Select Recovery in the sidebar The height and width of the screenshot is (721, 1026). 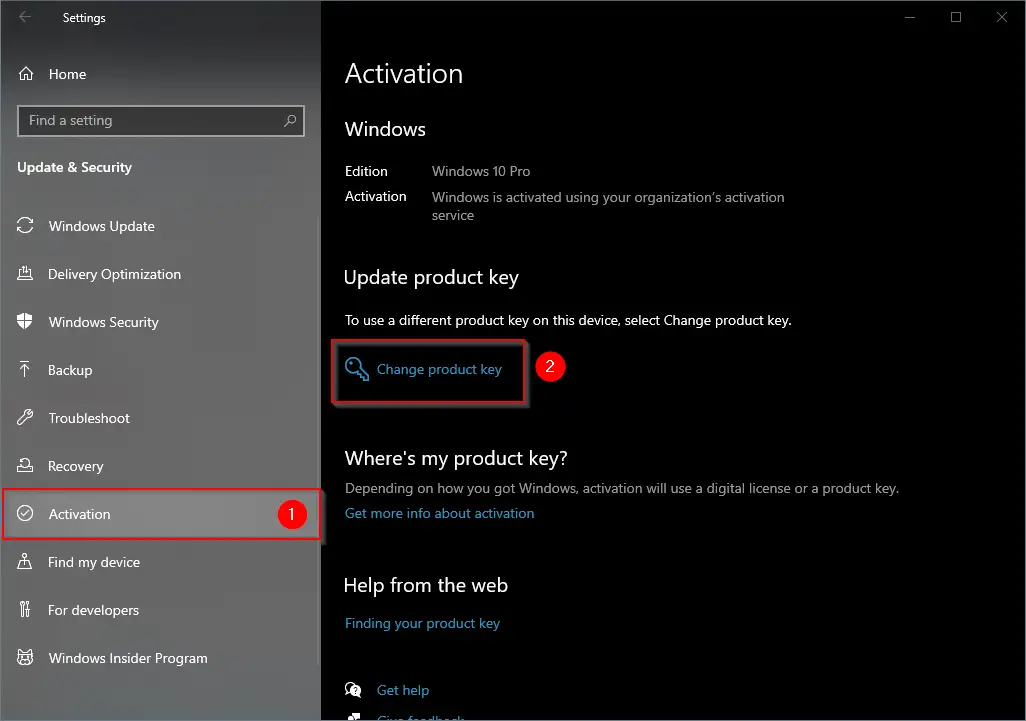point(160,466)
